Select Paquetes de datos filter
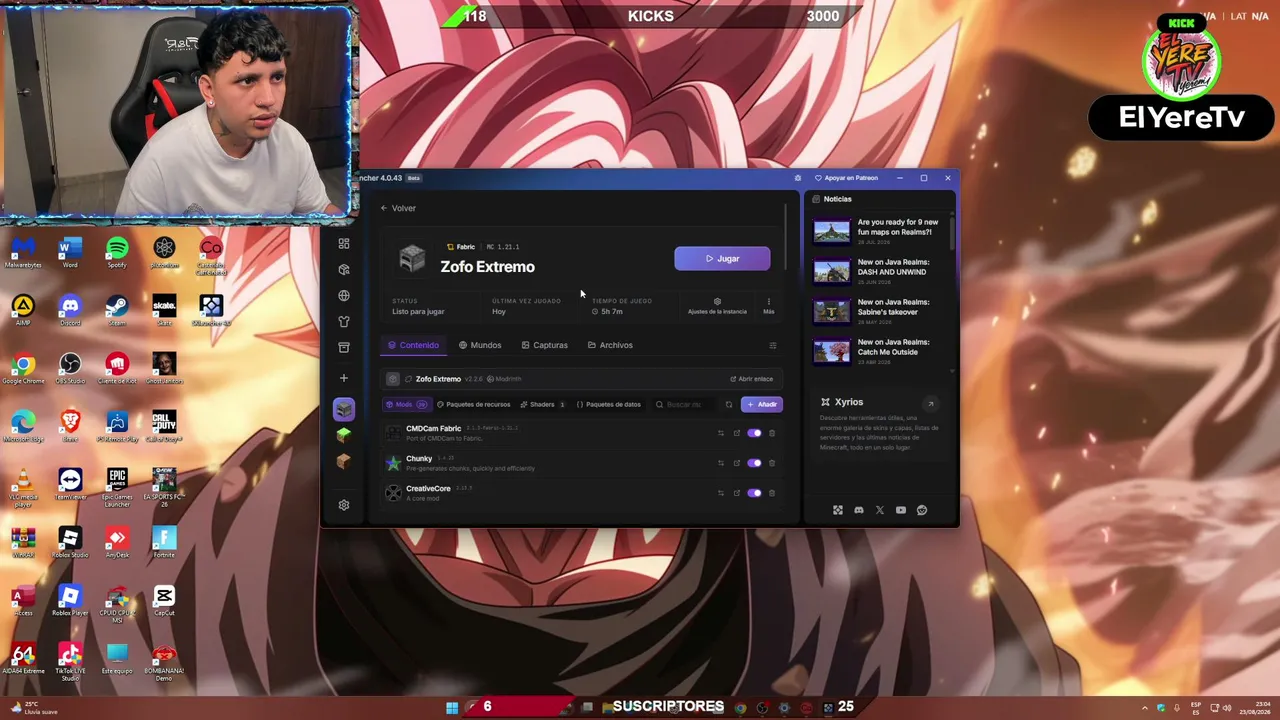 pos(608,405)
